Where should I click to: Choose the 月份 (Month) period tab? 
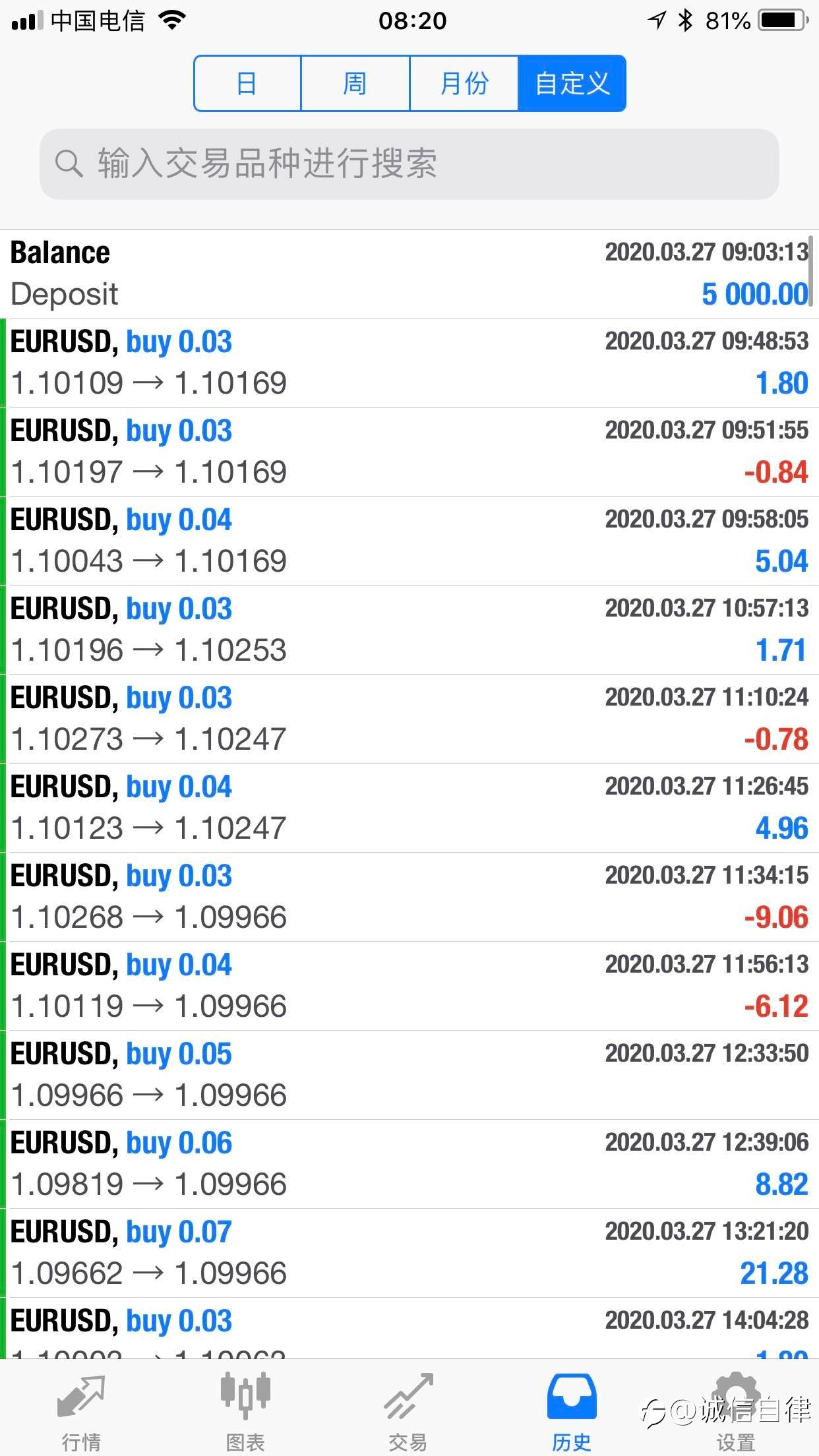coord(464,84)
